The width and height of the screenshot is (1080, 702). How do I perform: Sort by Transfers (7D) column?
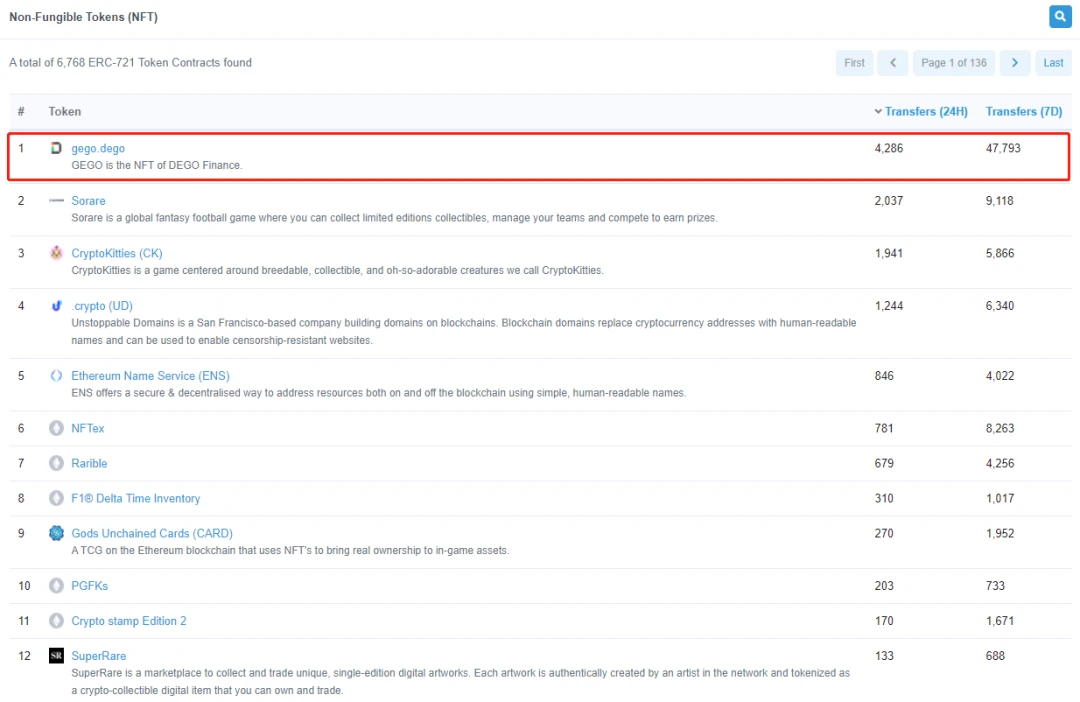click(x=1024, y=112)
